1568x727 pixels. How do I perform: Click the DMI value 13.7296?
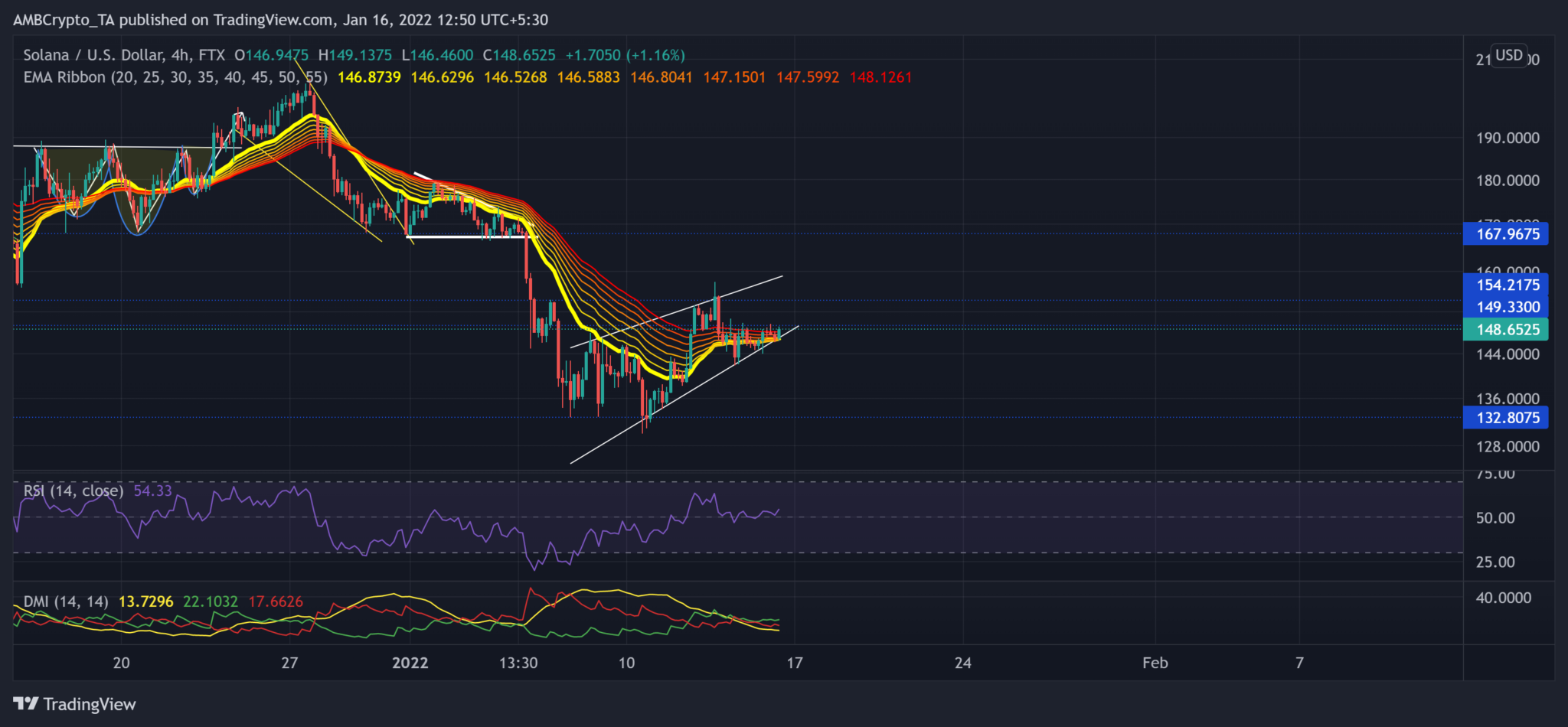(145, 601)
